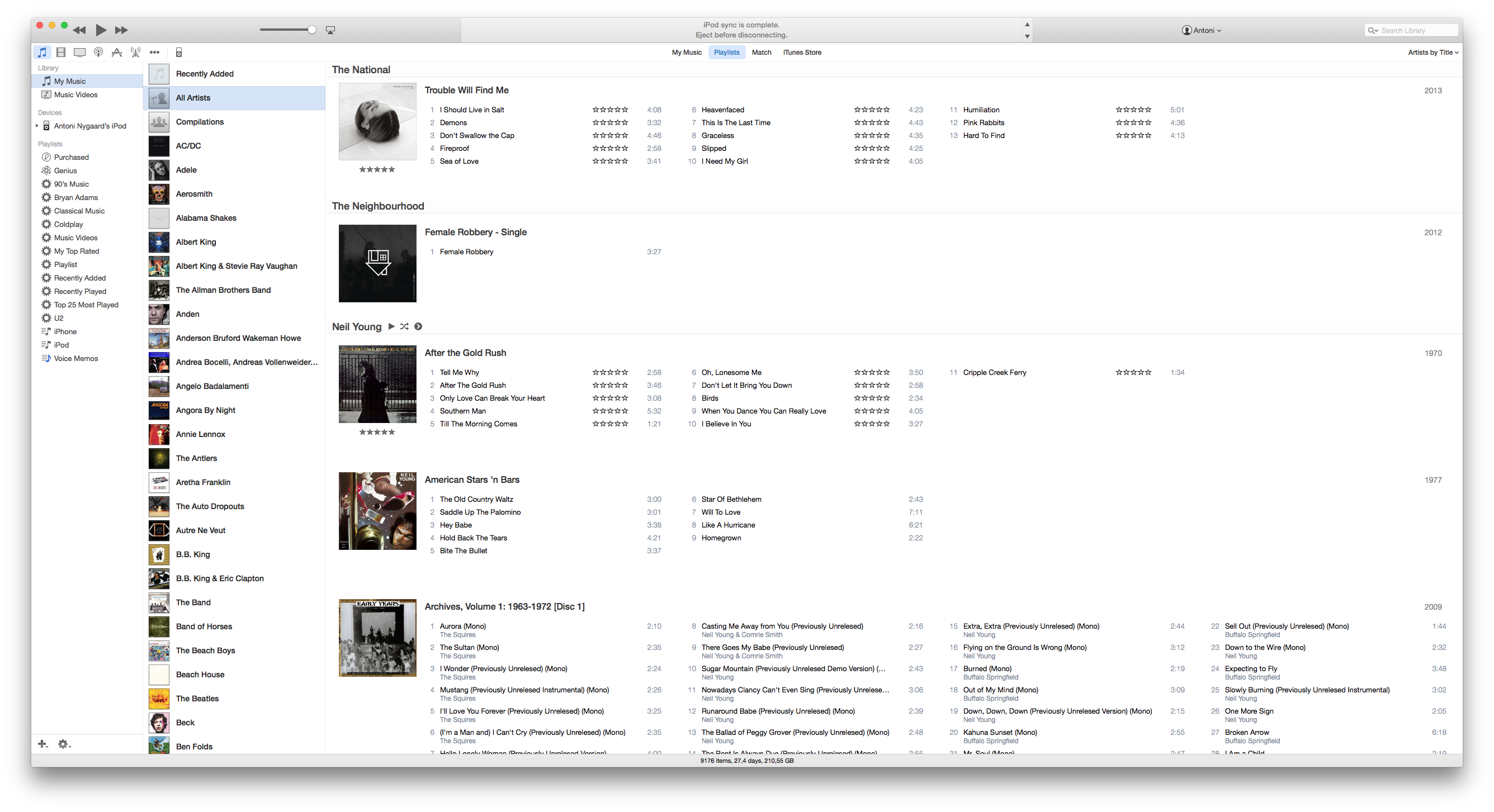Show more media types via ellipsis
1494x812 pixels.
[154, 52]
